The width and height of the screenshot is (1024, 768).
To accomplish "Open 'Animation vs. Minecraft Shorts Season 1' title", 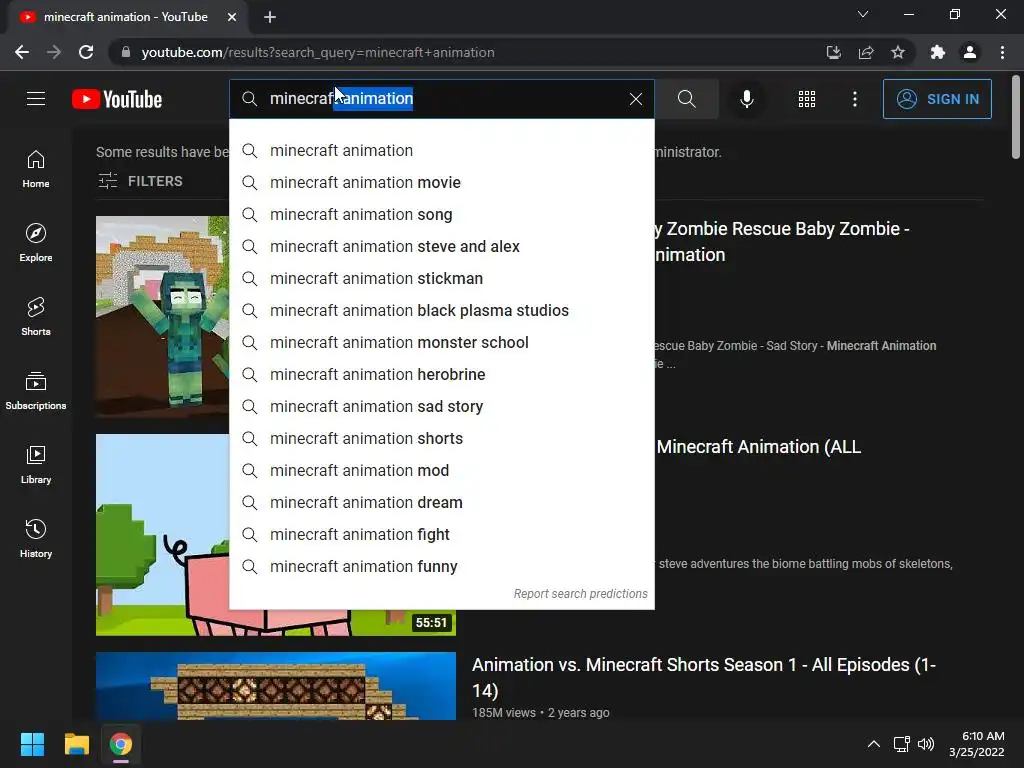I will (703, 677).
